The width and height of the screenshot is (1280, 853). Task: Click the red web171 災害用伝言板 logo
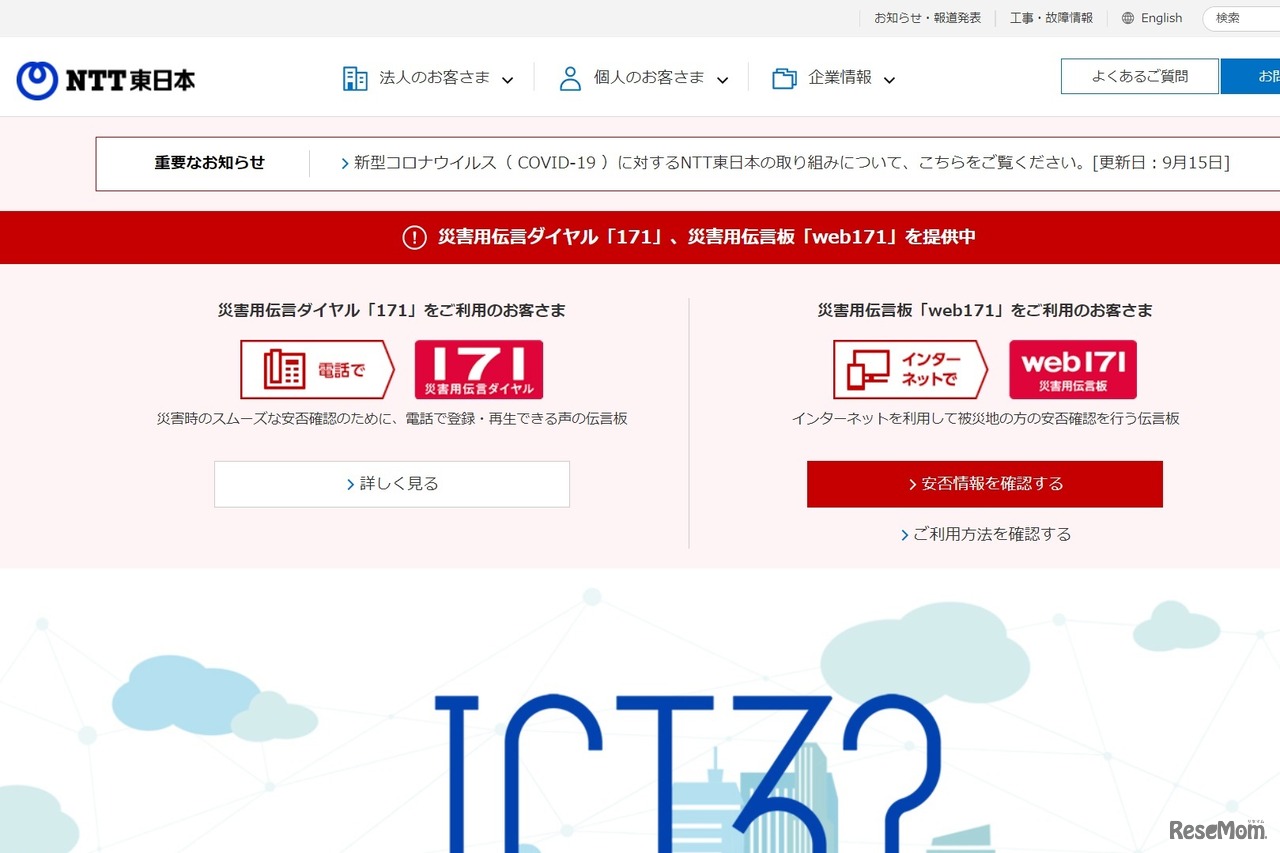pyautogui.click(x=1073, y=370)
